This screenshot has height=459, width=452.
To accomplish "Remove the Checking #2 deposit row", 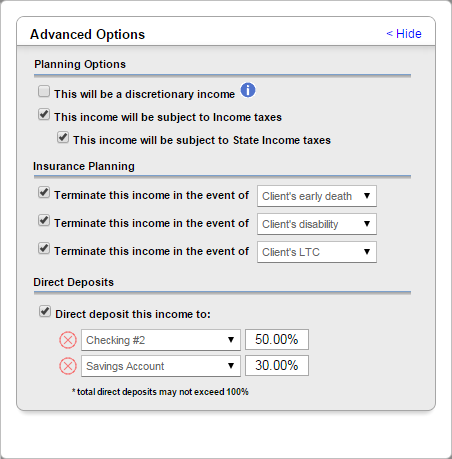I will click(68, 340).
